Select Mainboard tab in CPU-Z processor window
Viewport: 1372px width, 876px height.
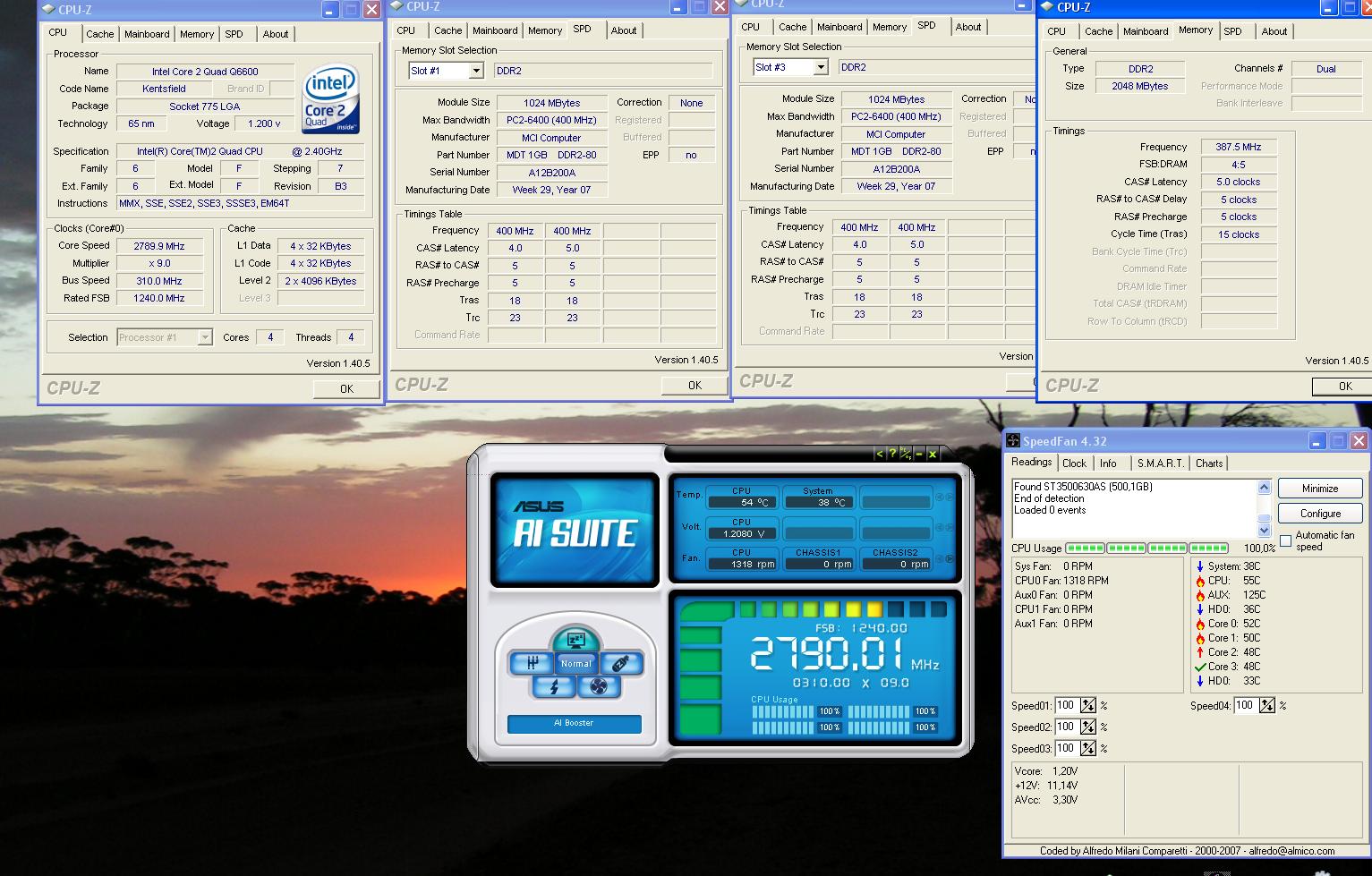[x=147, y=34]
